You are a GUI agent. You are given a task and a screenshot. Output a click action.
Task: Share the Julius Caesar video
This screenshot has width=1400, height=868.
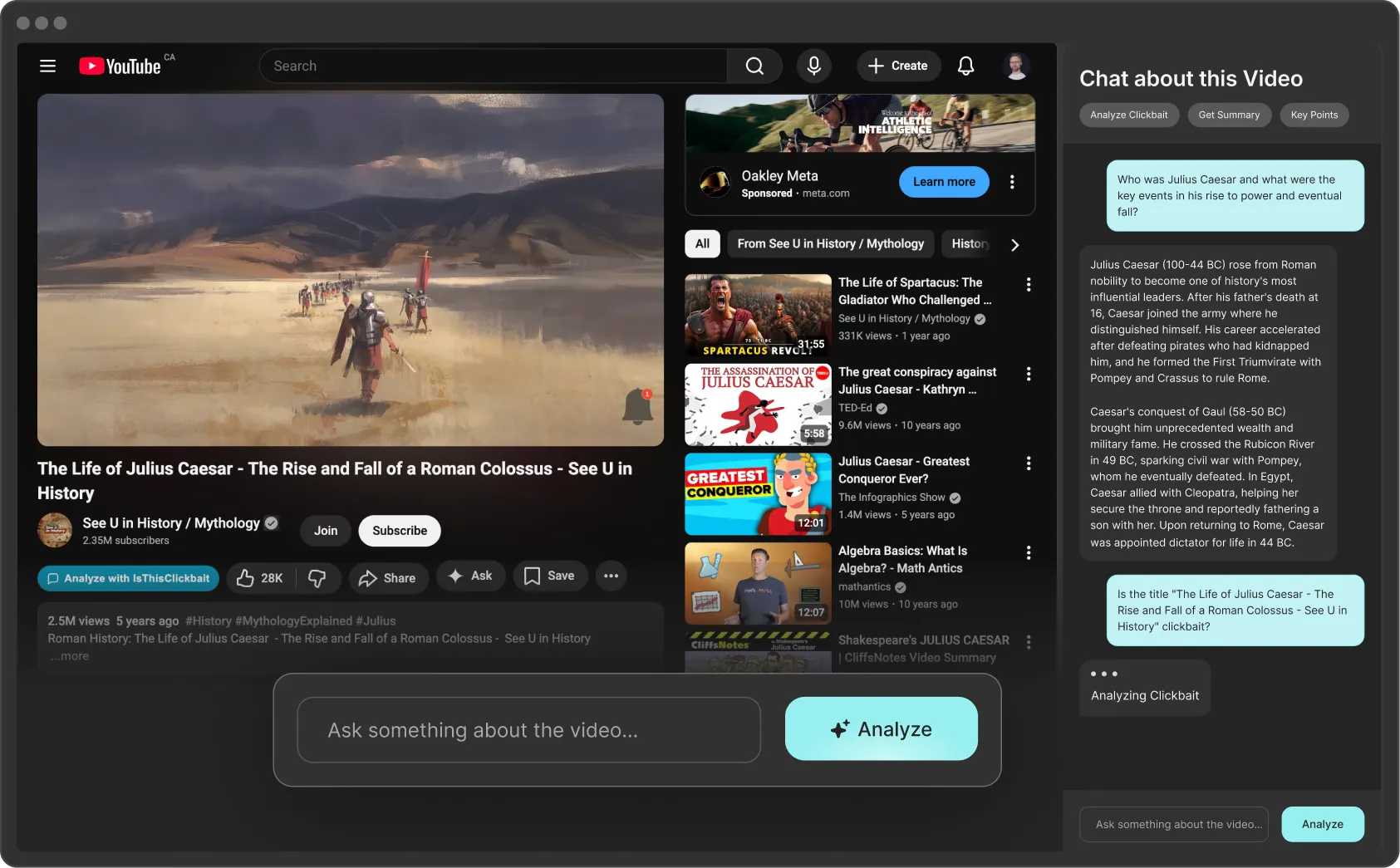coord(388,577)
